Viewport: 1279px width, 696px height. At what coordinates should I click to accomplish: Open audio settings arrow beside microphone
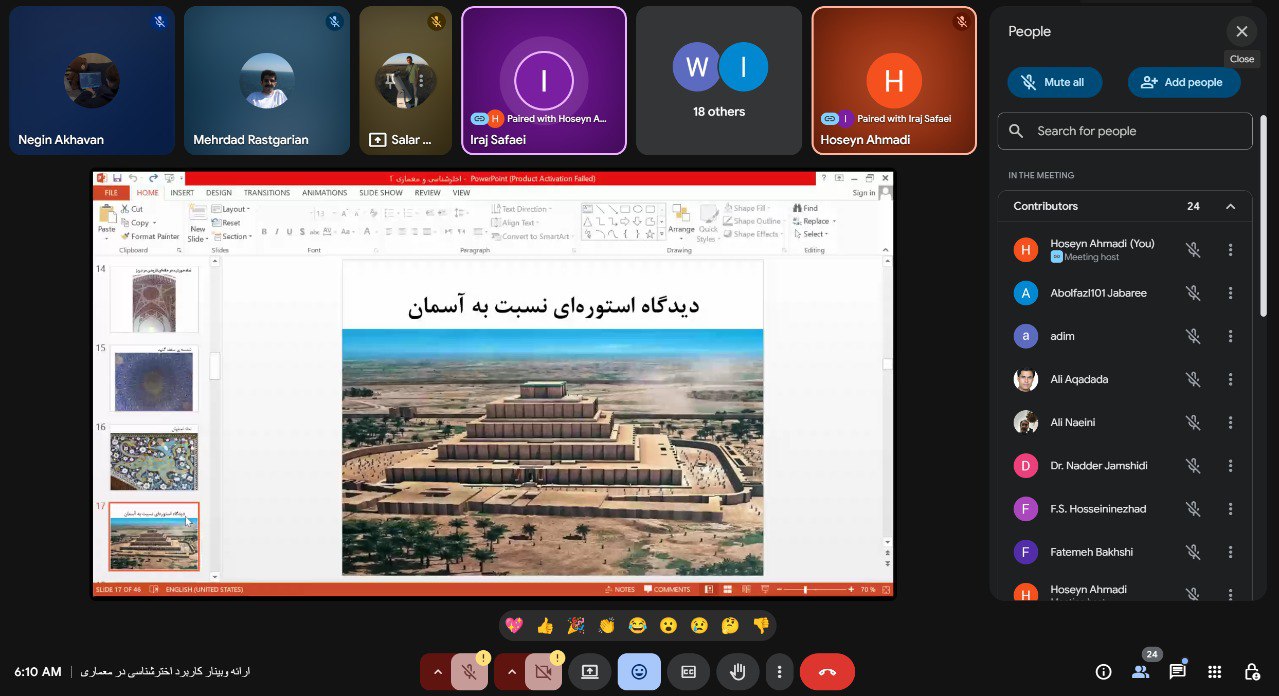[436, 672]
